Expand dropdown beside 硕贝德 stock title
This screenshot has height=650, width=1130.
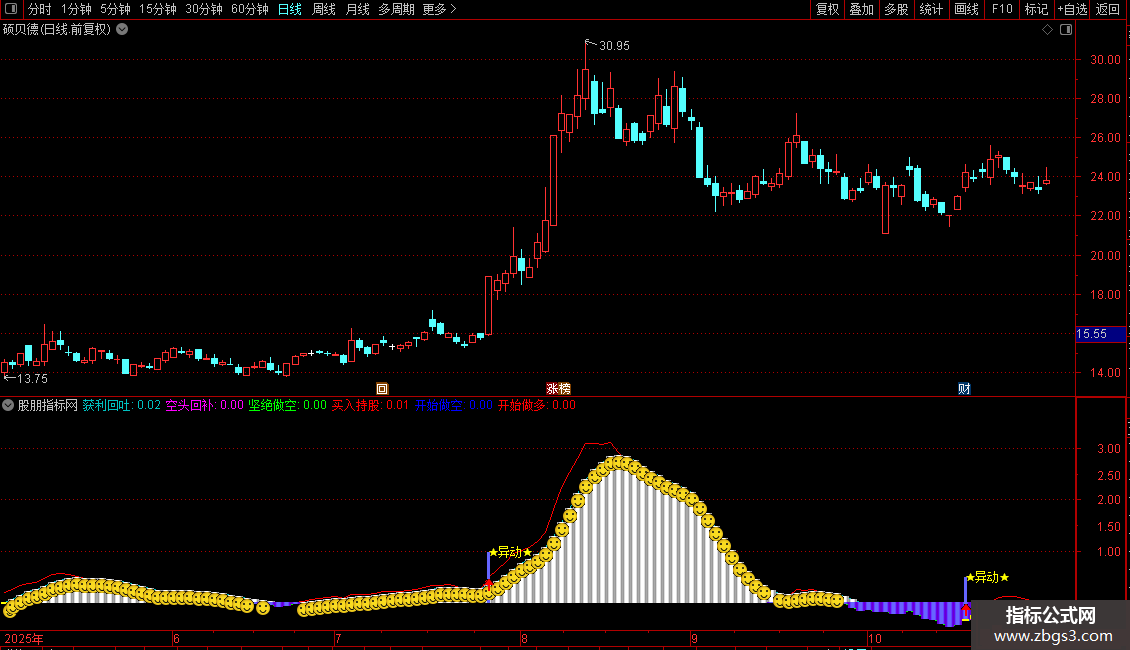coord(123,30)
